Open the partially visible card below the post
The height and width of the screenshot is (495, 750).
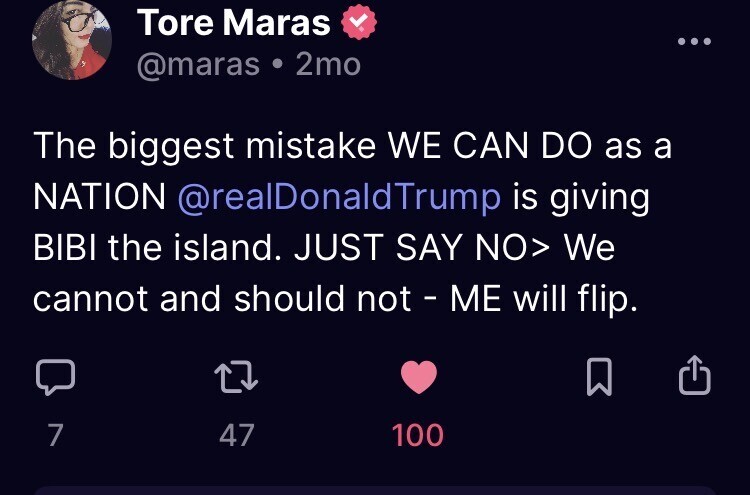click(375, 490)
